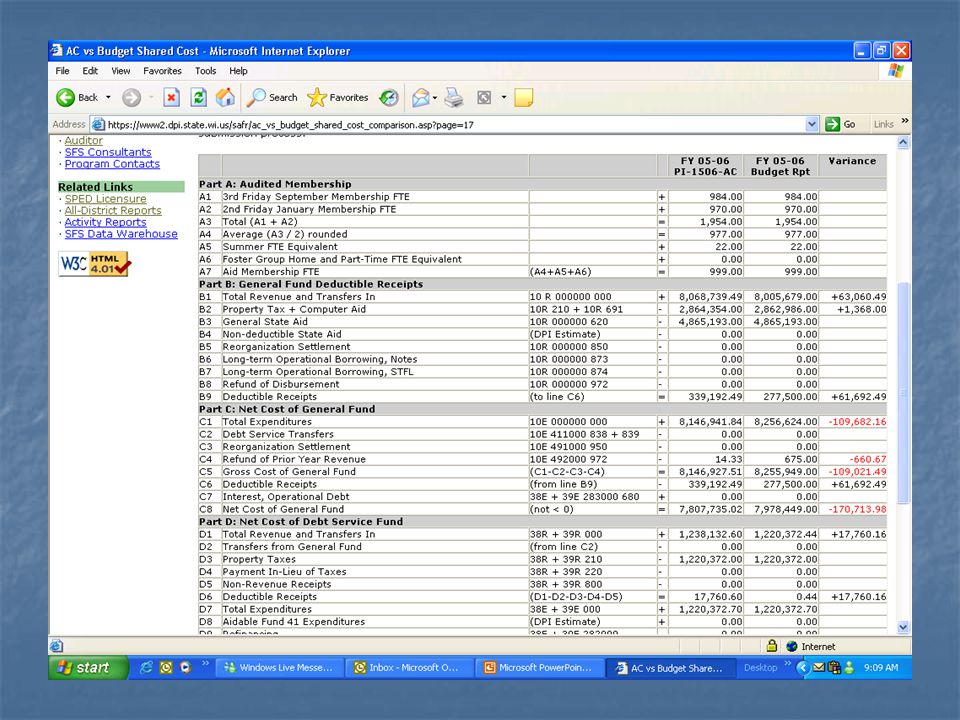Image resolution: width=960 pixels, height=720 pixels.
Task: Visit the Program Contacts link
Action: click(x=112, y=163)
